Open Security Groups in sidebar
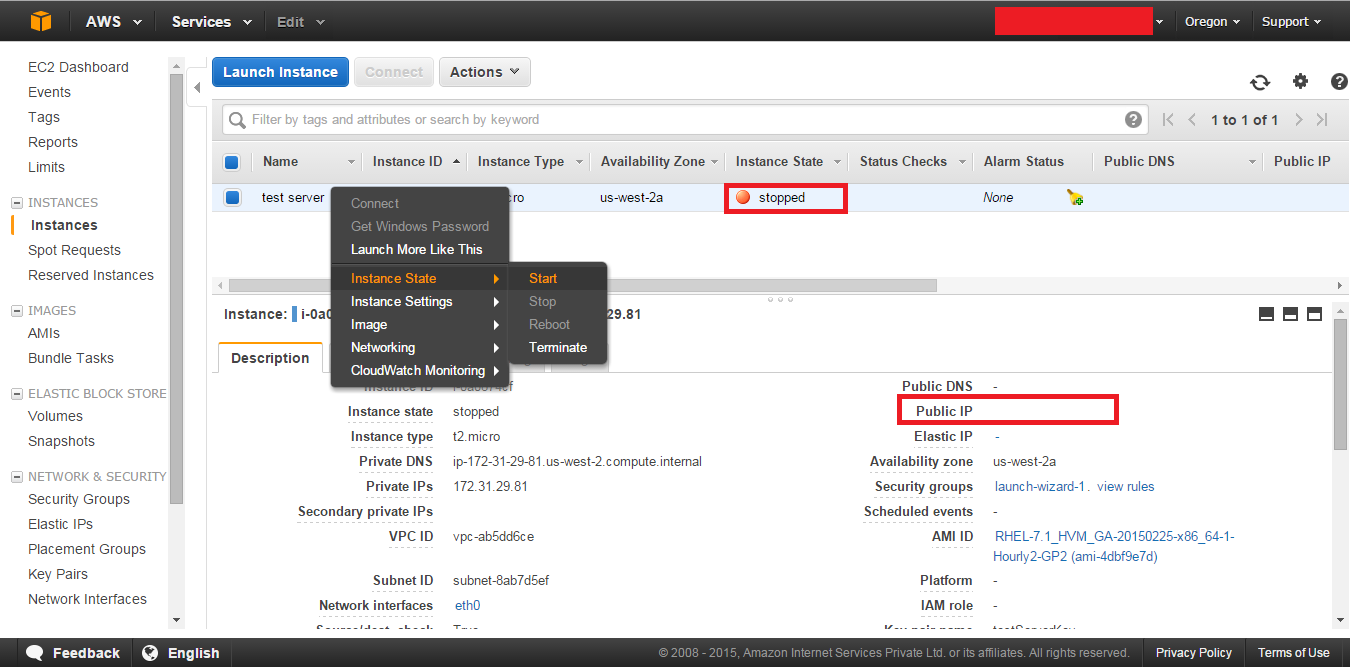This screenshot has width=1350, height=669. pos(79,499)
